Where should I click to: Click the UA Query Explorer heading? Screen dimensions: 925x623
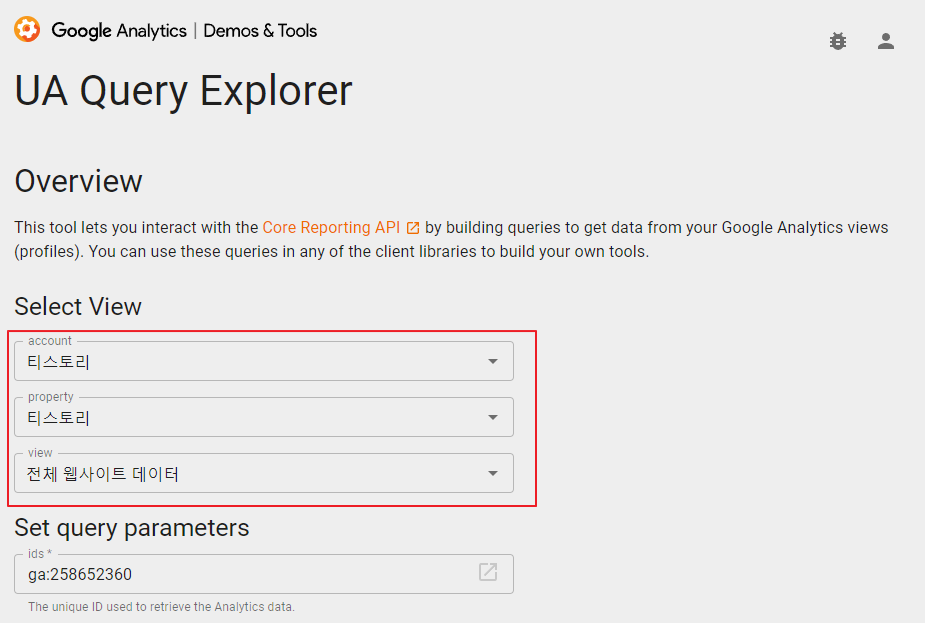(x=183, y=91)
